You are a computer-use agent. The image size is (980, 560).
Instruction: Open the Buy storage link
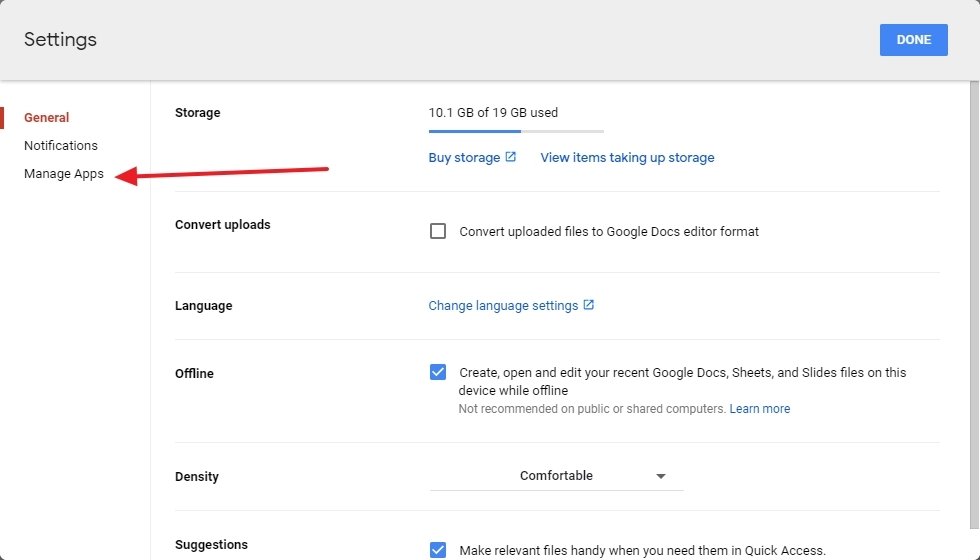click(x=464, y=158)
